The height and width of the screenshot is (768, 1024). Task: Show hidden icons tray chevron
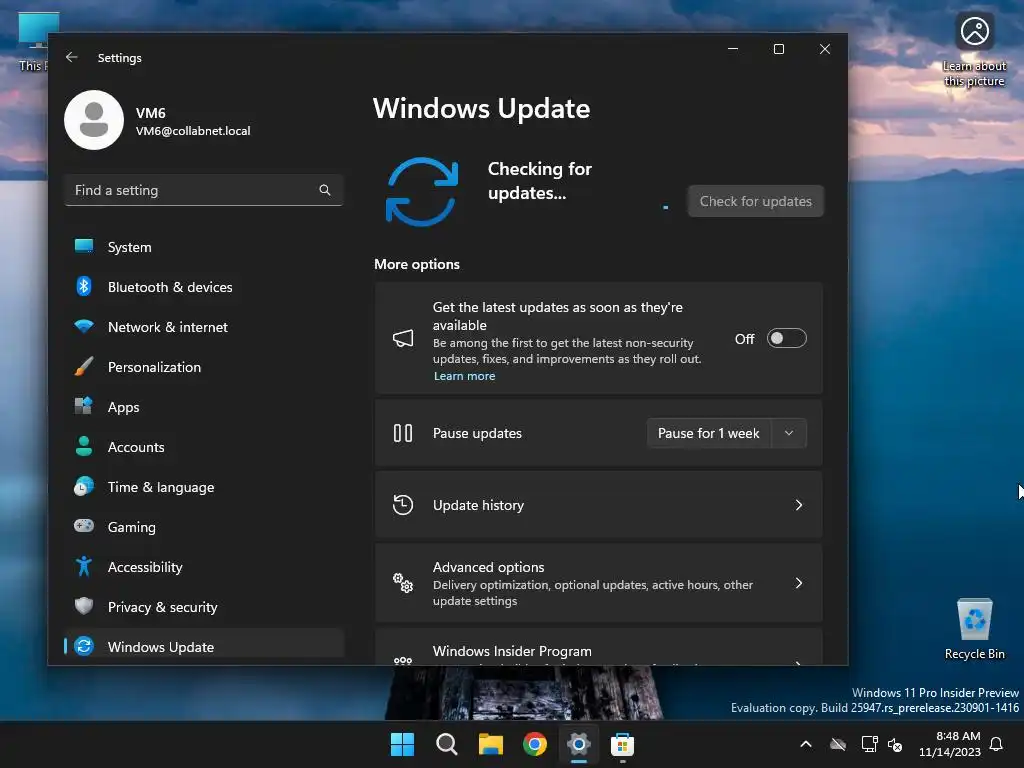click(806, 744)
